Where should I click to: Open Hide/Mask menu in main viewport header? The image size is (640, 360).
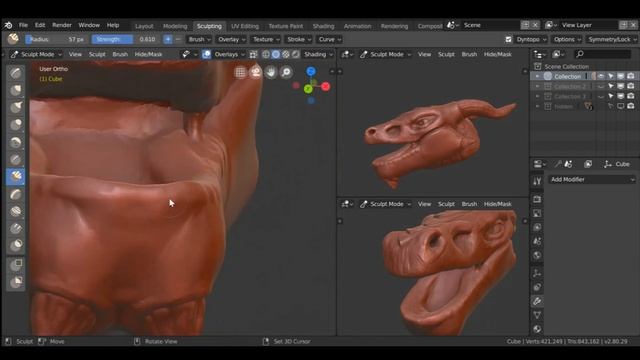[148, 54]
